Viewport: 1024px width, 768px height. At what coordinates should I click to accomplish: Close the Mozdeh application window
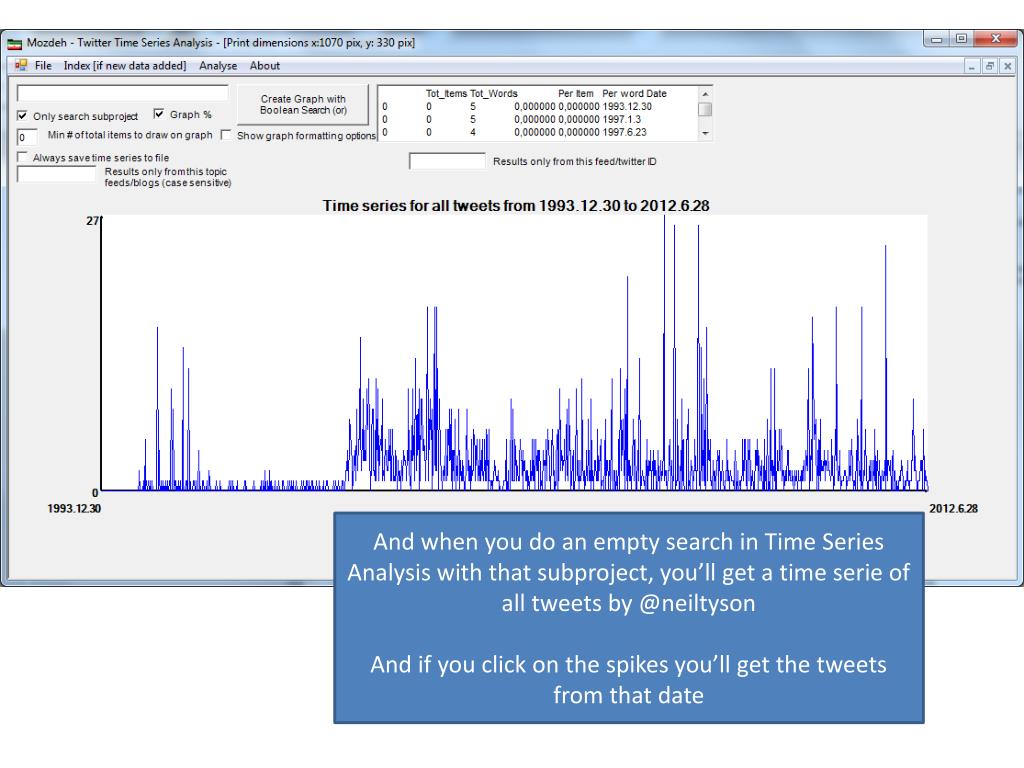point(995,39)
